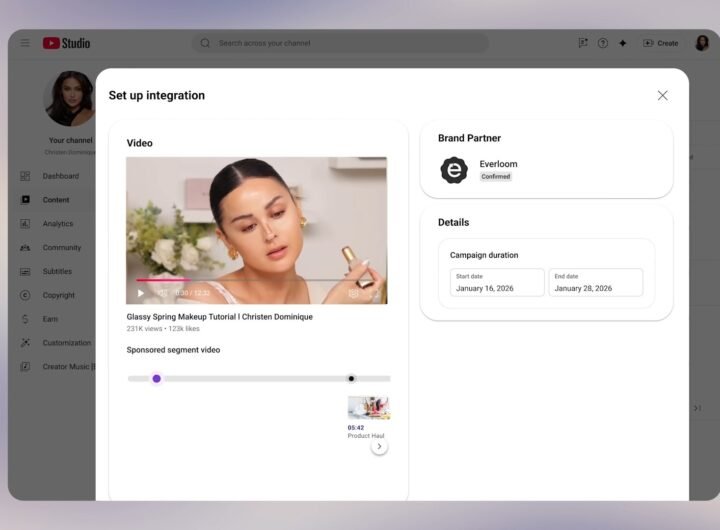Close the Set up integration dialog

[662, 95]
